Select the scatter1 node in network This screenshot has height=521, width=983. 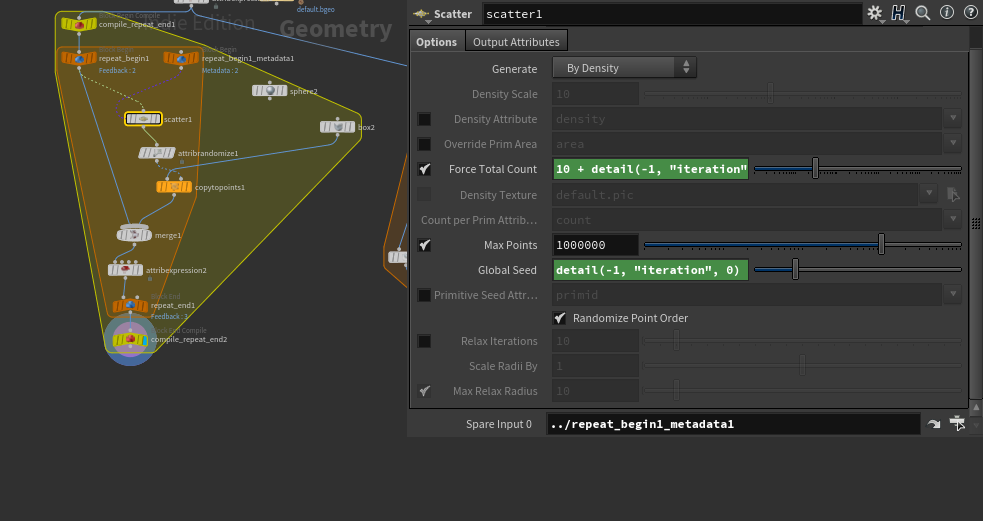tap(143, 119)
